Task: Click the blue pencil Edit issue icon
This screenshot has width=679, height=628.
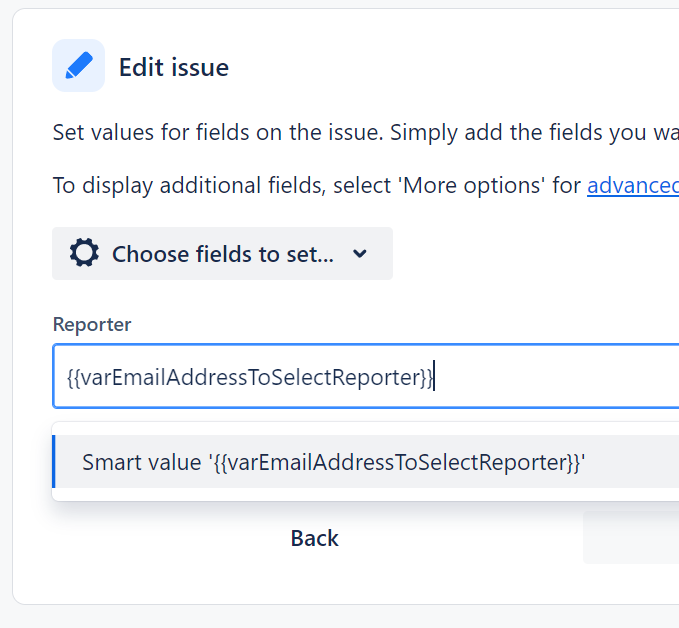Action: point(78,66)
